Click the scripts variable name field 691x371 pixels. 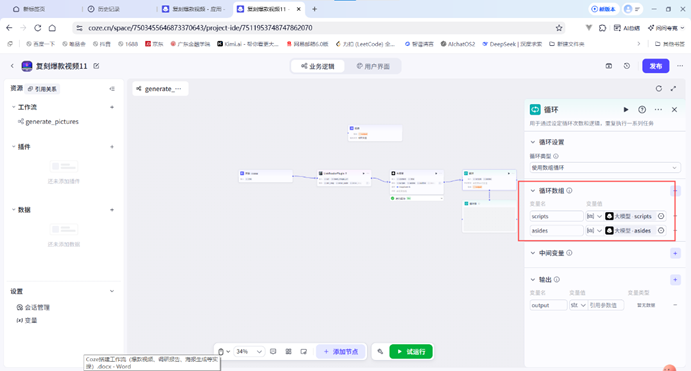point(556,216)
